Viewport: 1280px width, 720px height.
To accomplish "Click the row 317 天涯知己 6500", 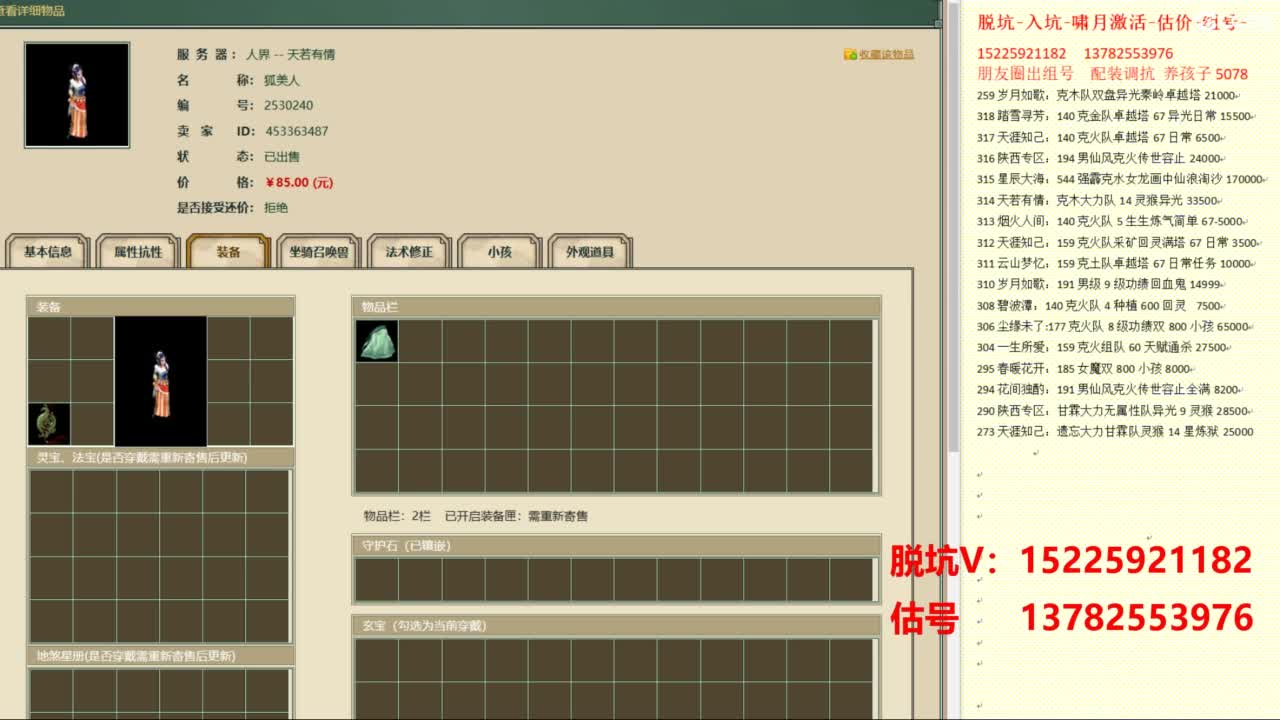I will 1101,138.
